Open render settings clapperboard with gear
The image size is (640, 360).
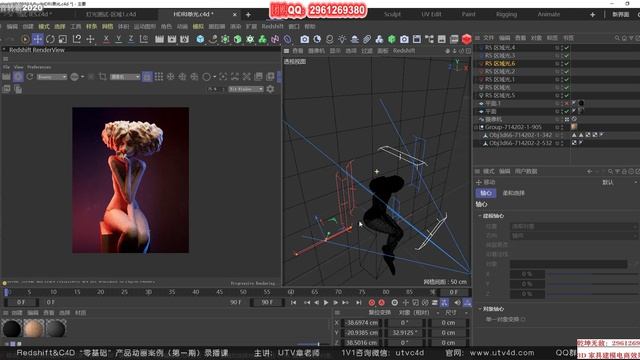pyautogui.click(x=184, y=39)
